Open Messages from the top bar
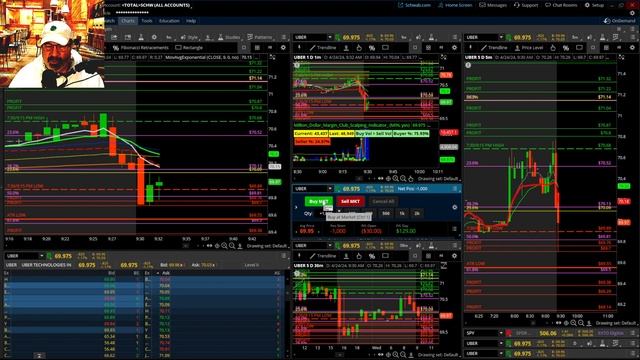 [493, 5]
